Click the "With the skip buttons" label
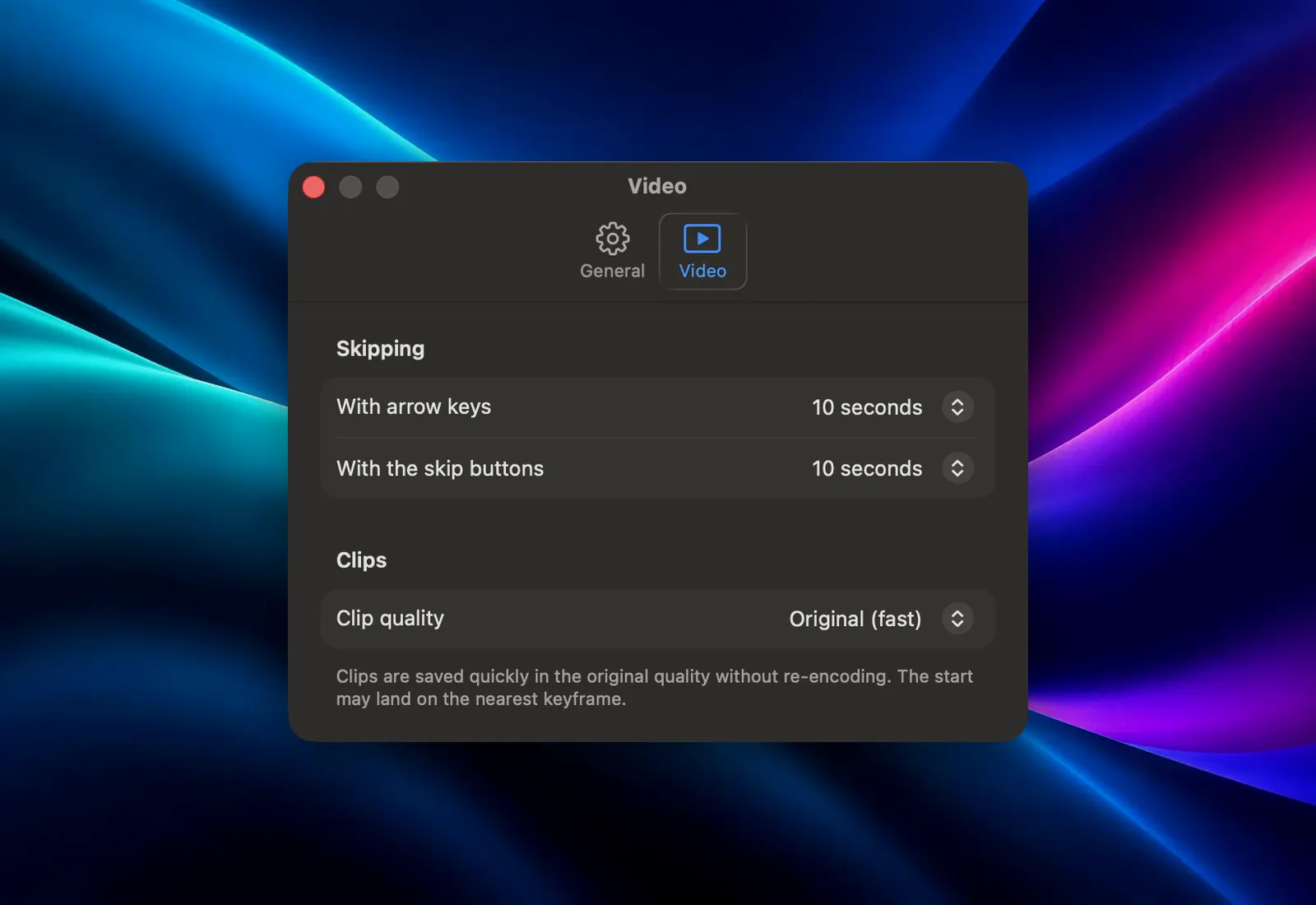The image size is (1316, 905). point(440,468)
